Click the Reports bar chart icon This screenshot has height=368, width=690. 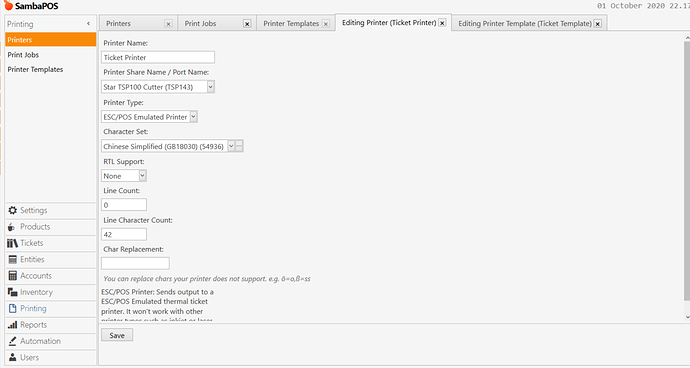tap(13, 325)
